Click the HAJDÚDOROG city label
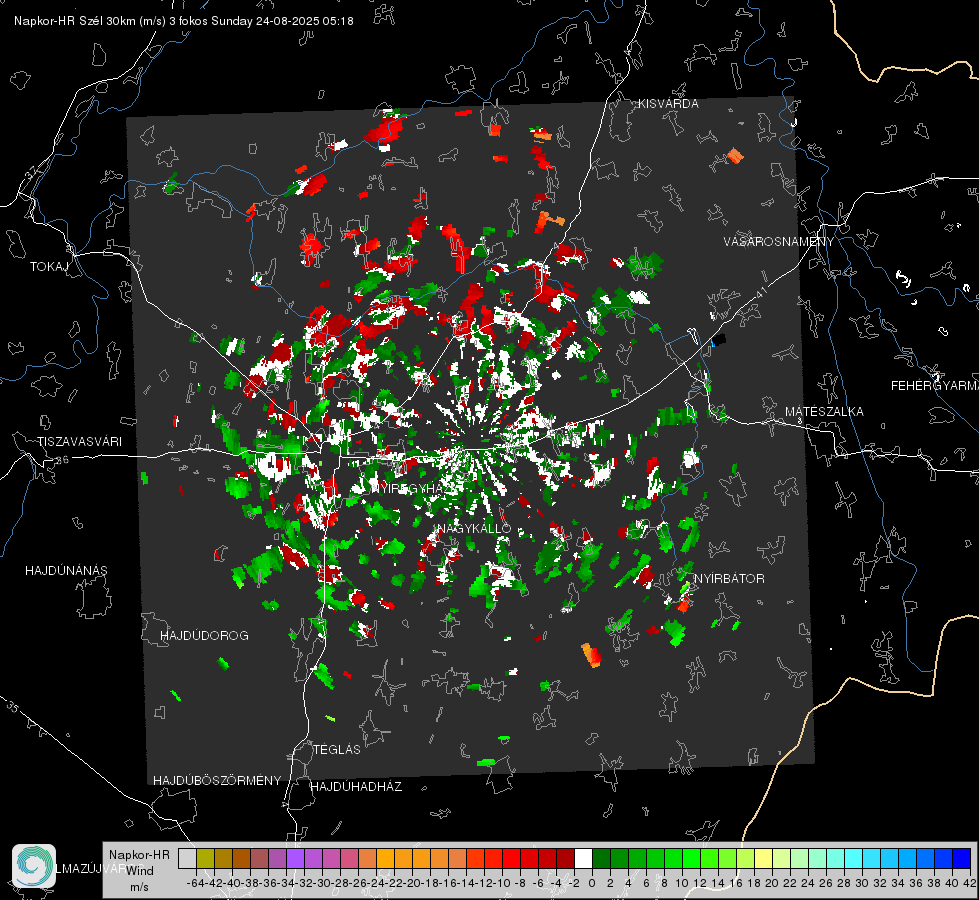This screenshot has width=979, height=900. [x=204, y=635]
